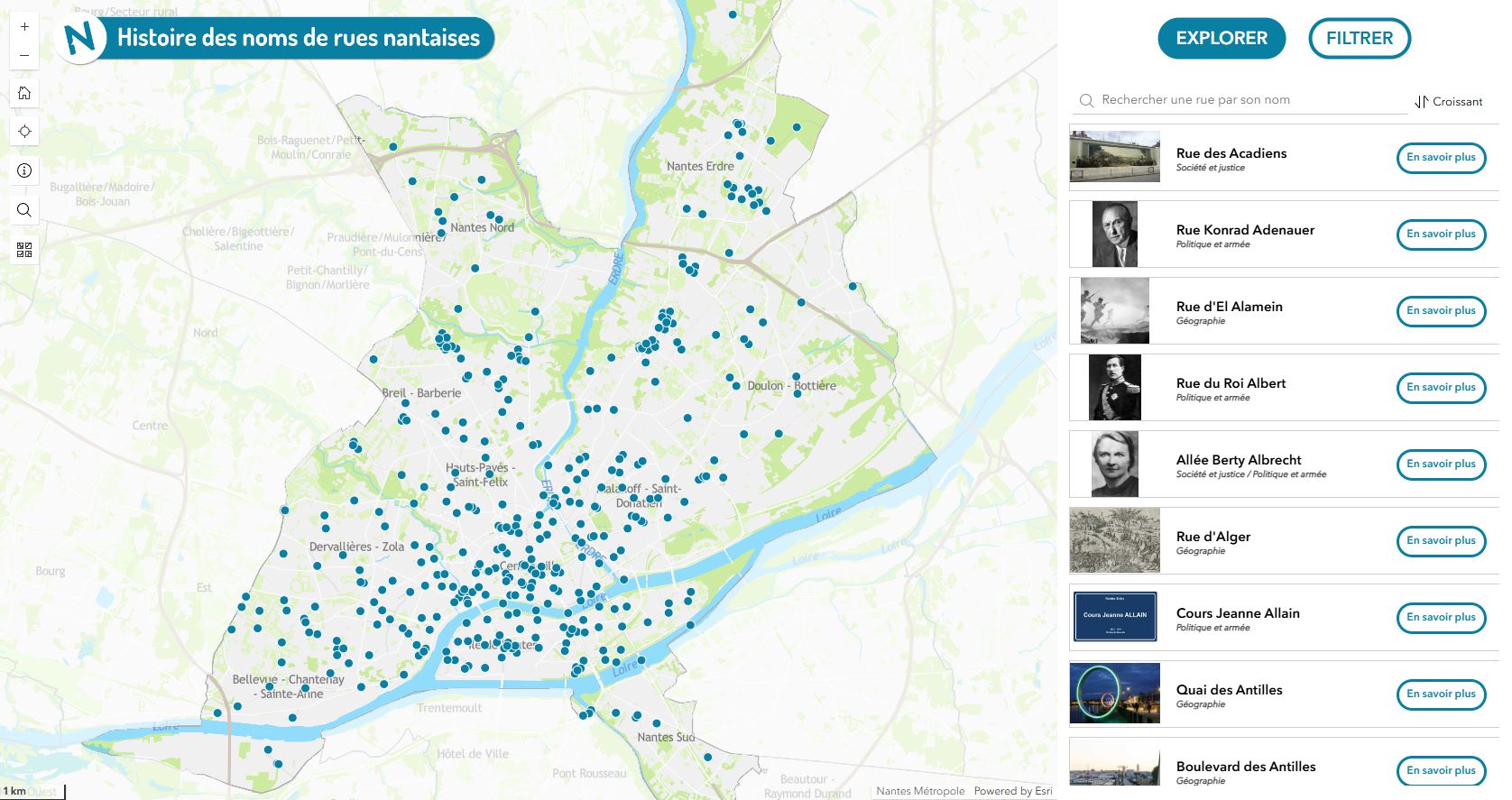This screenshot has height=800, width=1512.
Task: Click the Dervallières - Zola district label
Action: click(356, 547)
